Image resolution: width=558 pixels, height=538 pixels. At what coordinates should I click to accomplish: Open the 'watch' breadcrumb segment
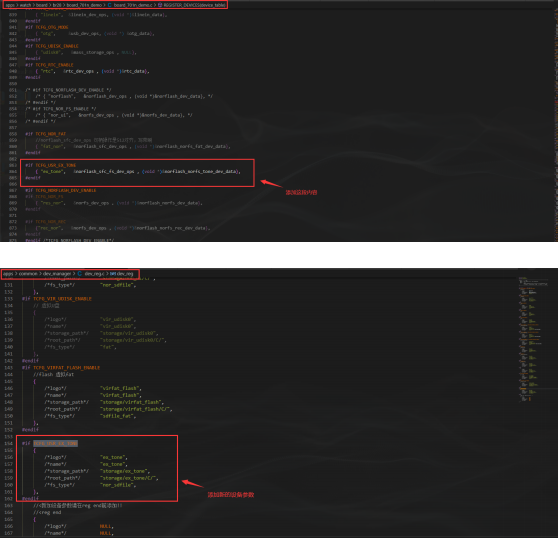tap(25, 5)
